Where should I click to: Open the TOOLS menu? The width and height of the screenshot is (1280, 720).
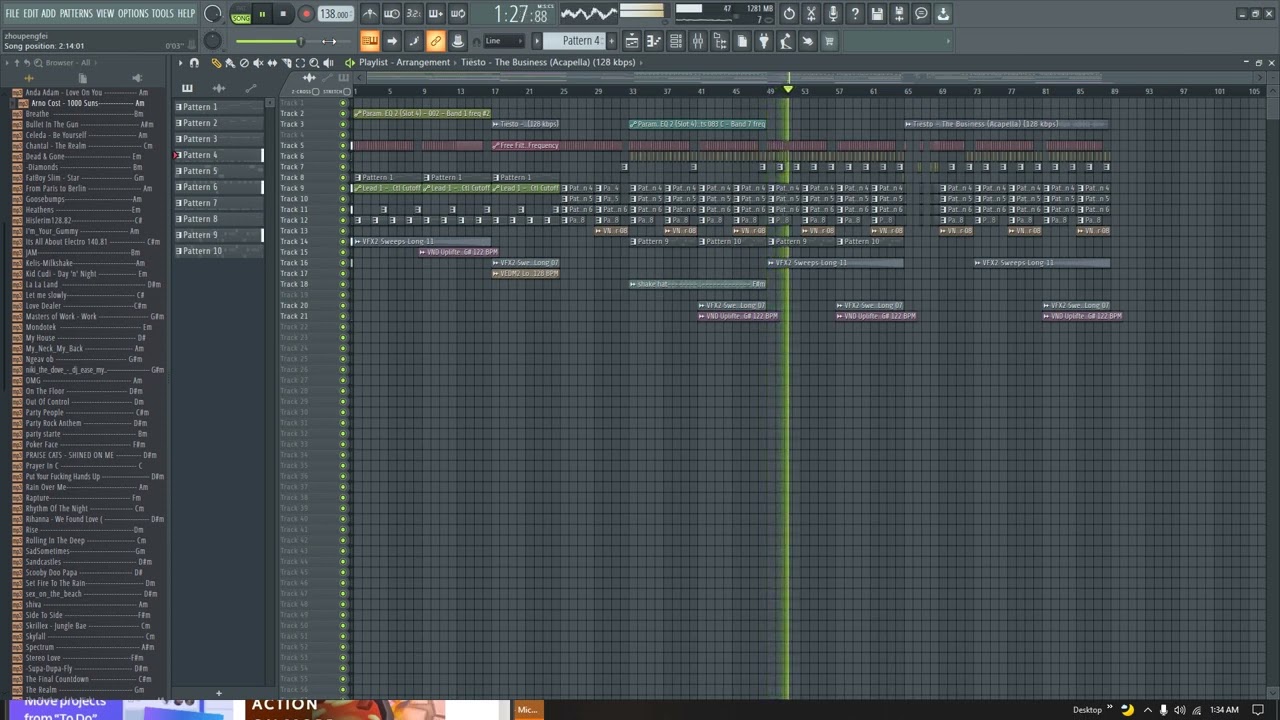tap(162, 14)
